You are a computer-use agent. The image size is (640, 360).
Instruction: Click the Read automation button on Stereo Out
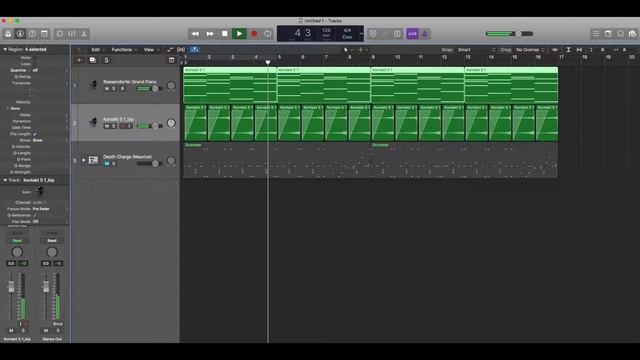[52, 241]
